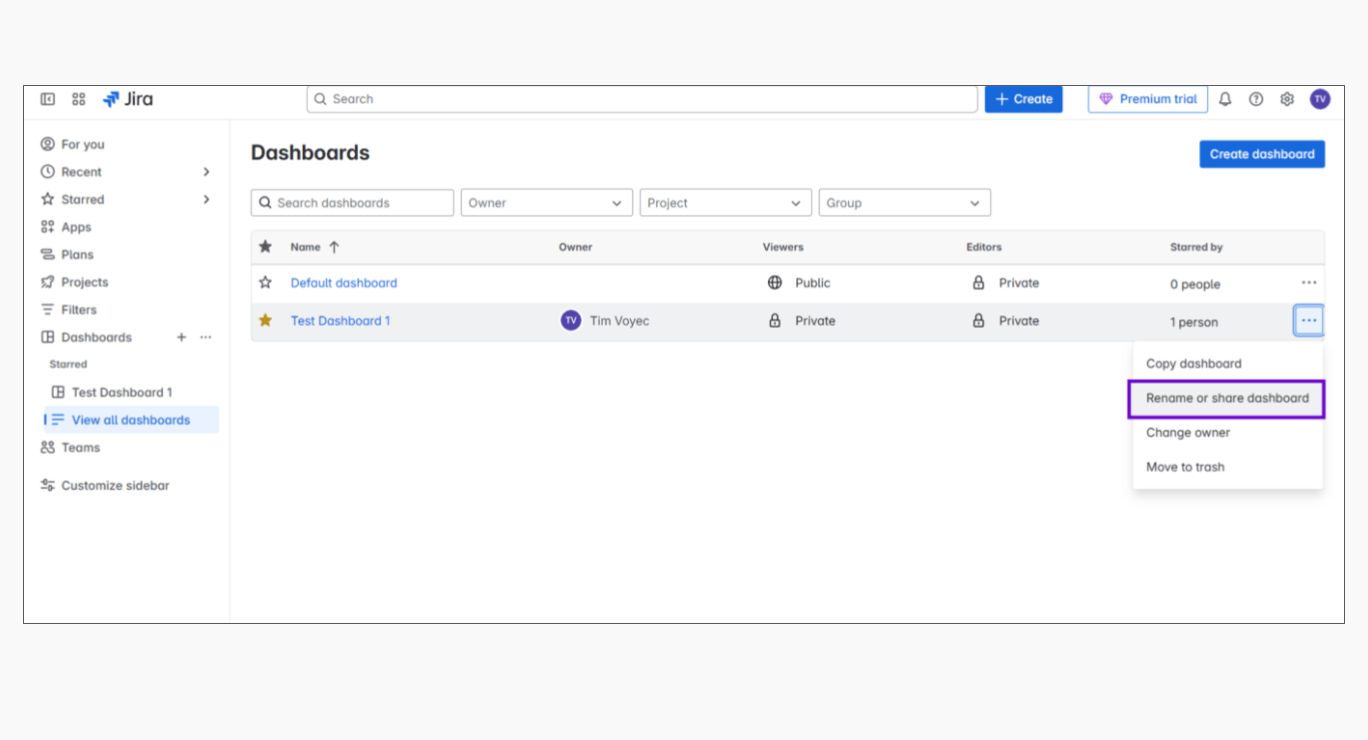Choose Move to trash from menu

pos(1185,467)
